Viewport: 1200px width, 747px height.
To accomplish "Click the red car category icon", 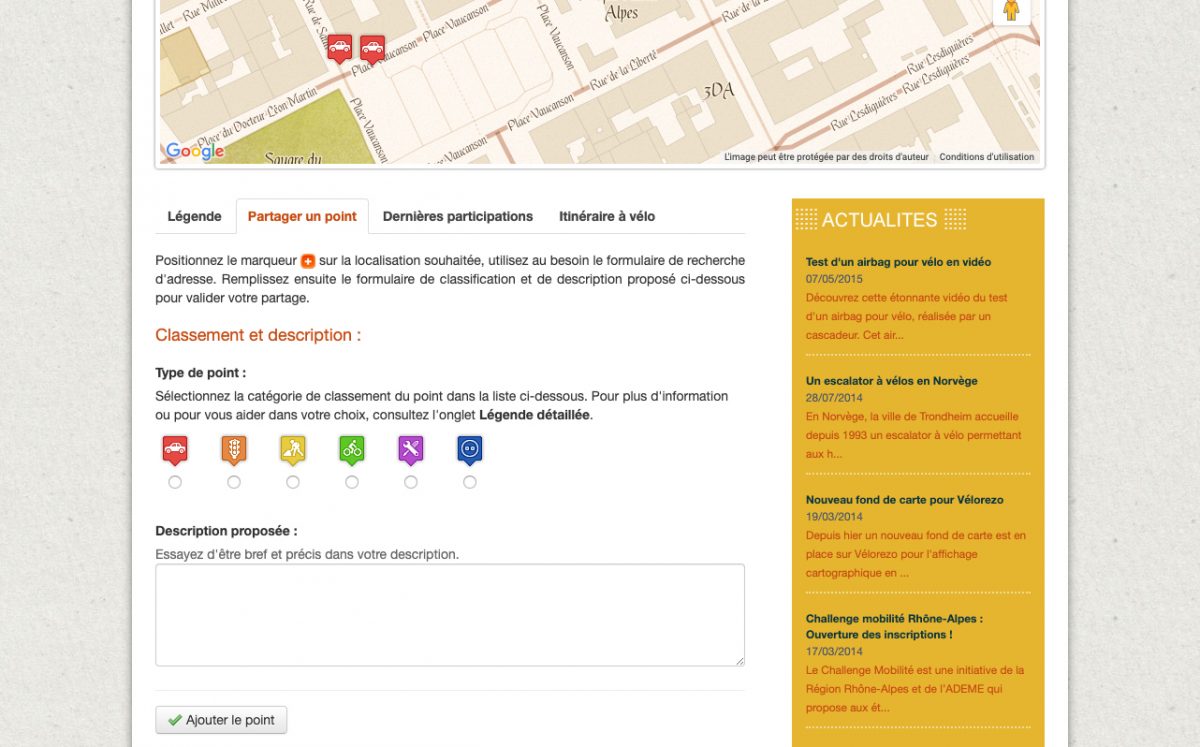I will click(175, 450).
